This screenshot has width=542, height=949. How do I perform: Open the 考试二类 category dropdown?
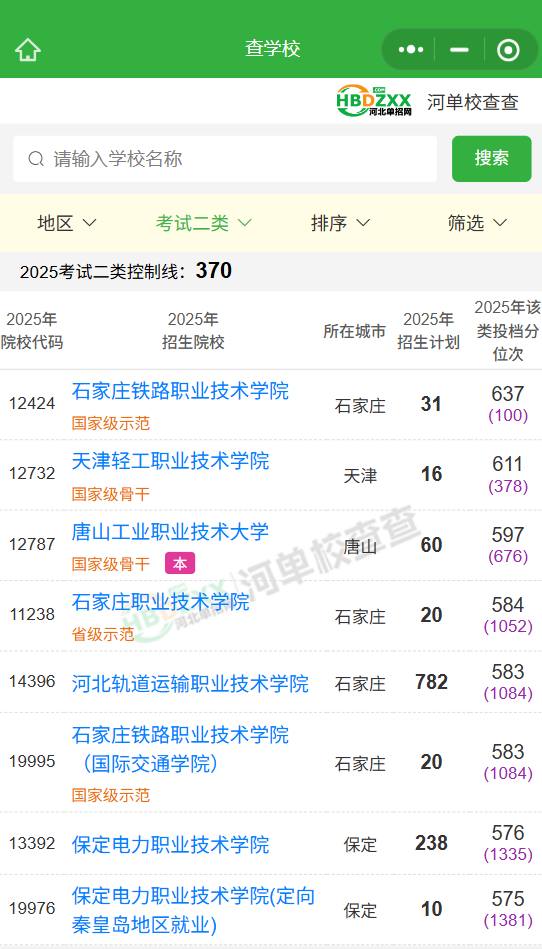[x=203, y=223]
